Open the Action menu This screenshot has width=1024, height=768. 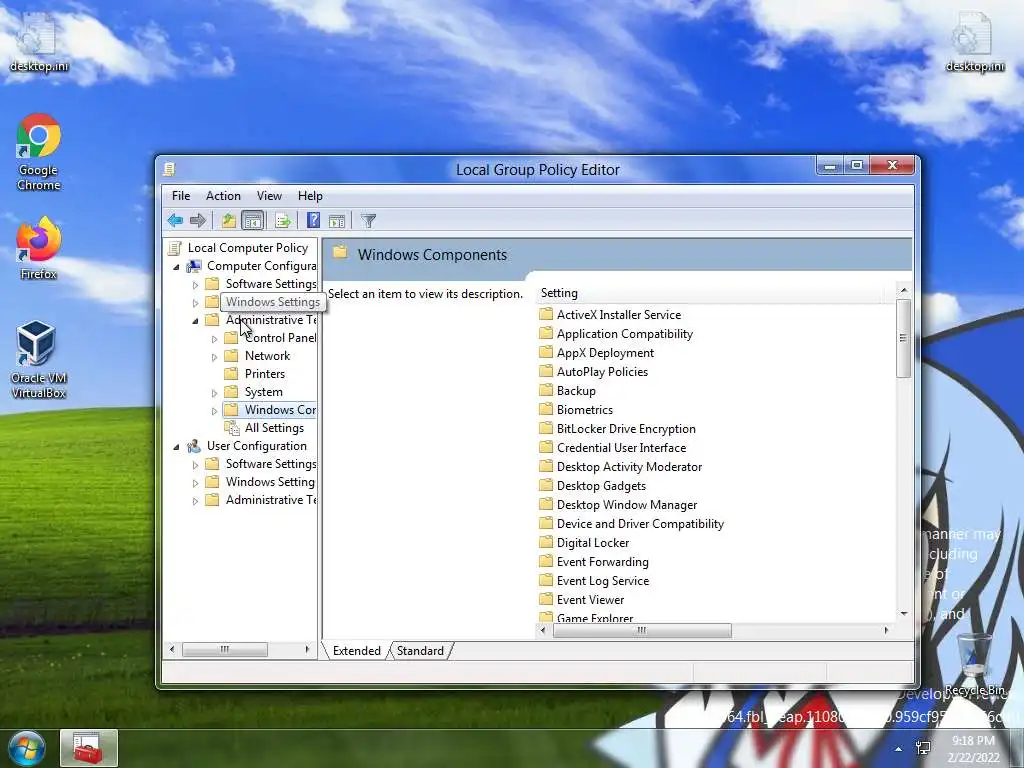(x=223, y=196)
